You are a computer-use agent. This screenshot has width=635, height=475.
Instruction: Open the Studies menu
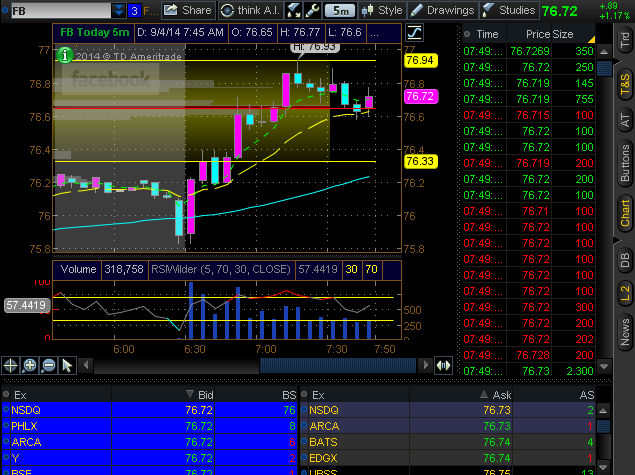510,10
